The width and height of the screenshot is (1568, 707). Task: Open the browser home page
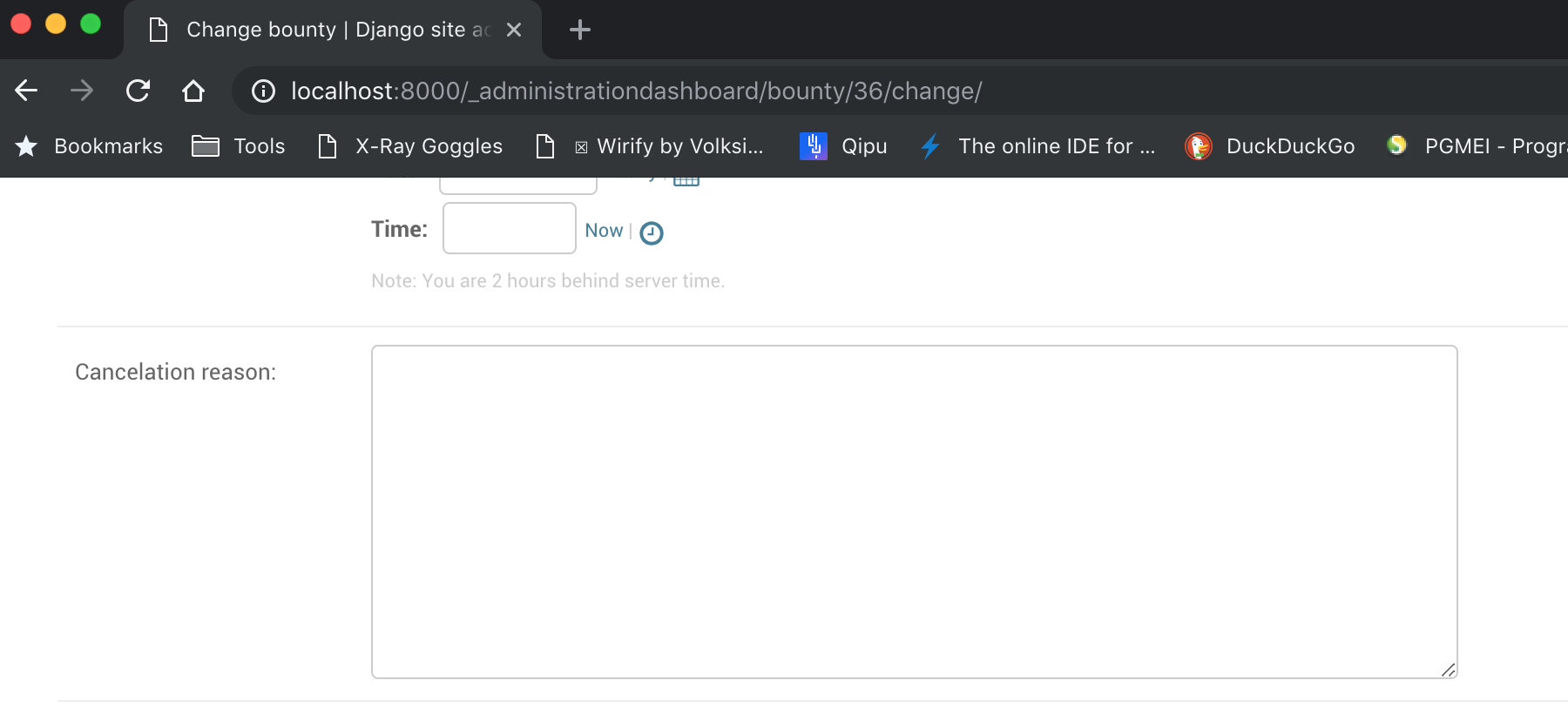click(x=193, y=91)
